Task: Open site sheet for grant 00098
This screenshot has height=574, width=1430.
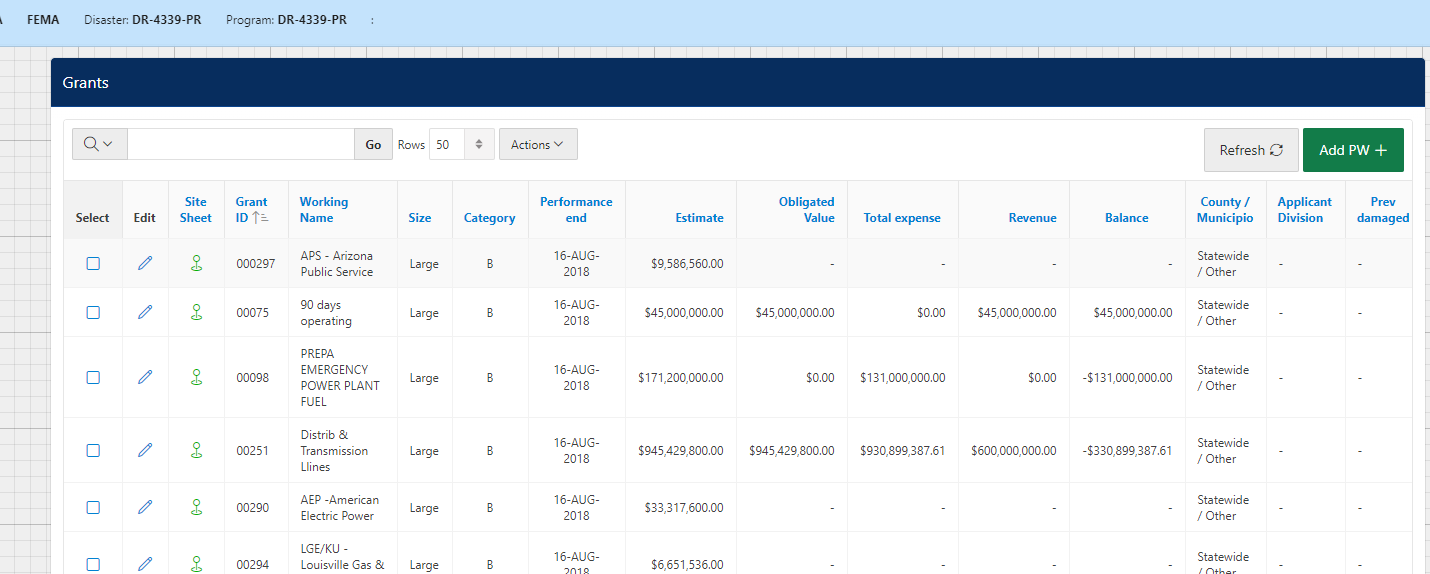Action: click(x=196, y=377)
